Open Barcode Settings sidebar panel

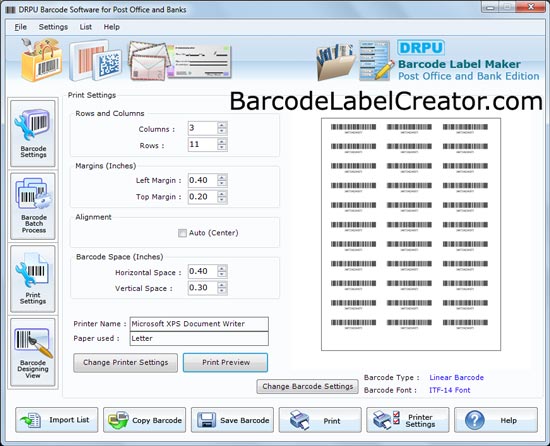[33, 134]
